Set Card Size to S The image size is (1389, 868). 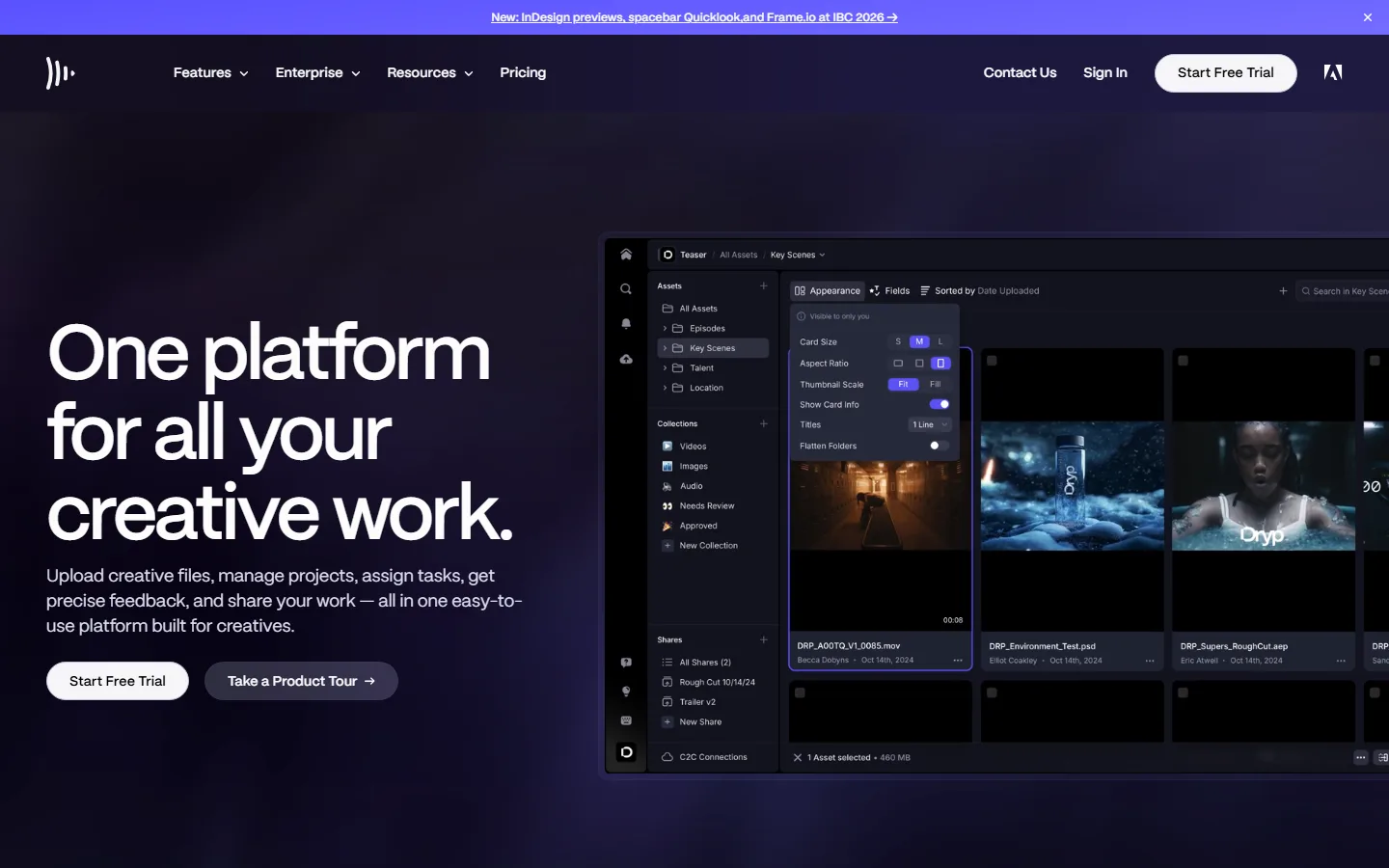point(898,341)
